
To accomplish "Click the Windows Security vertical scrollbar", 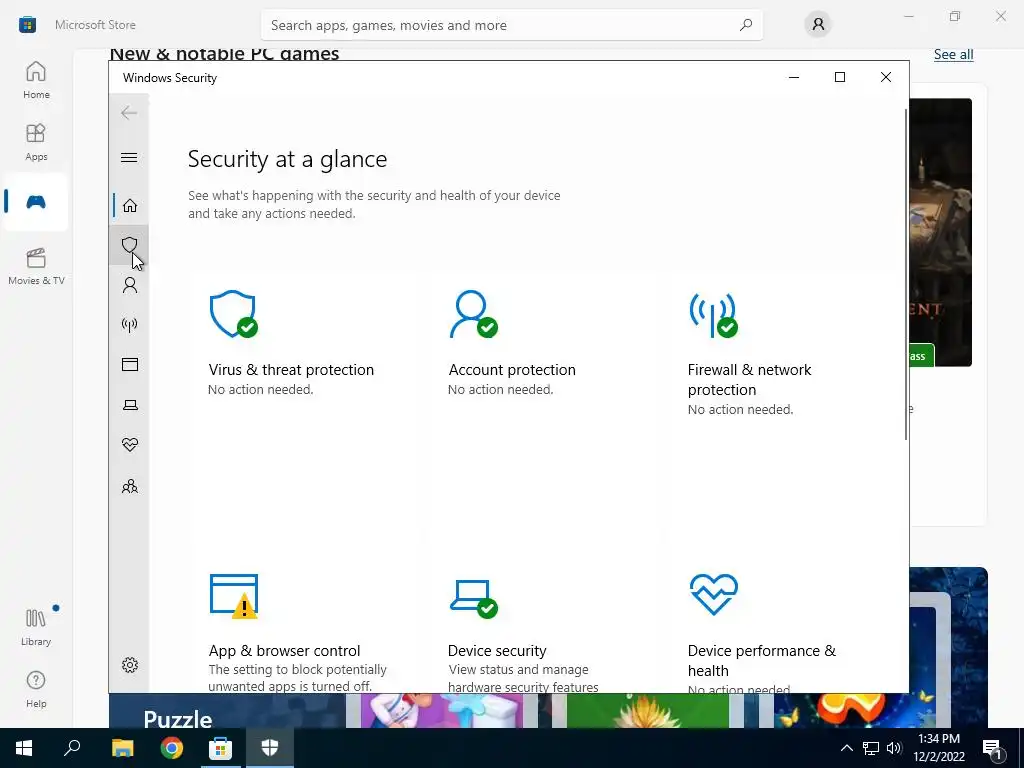I will click(x=906, y=274).
